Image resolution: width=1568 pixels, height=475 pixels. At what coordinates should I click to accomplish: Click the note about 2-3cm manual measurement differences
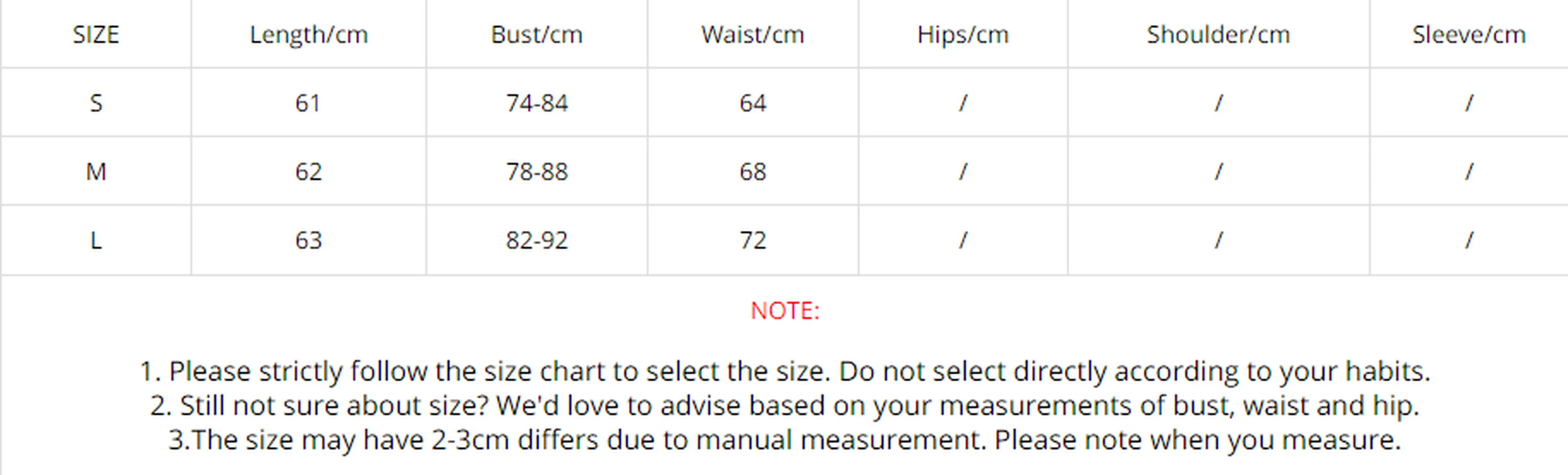784,440
